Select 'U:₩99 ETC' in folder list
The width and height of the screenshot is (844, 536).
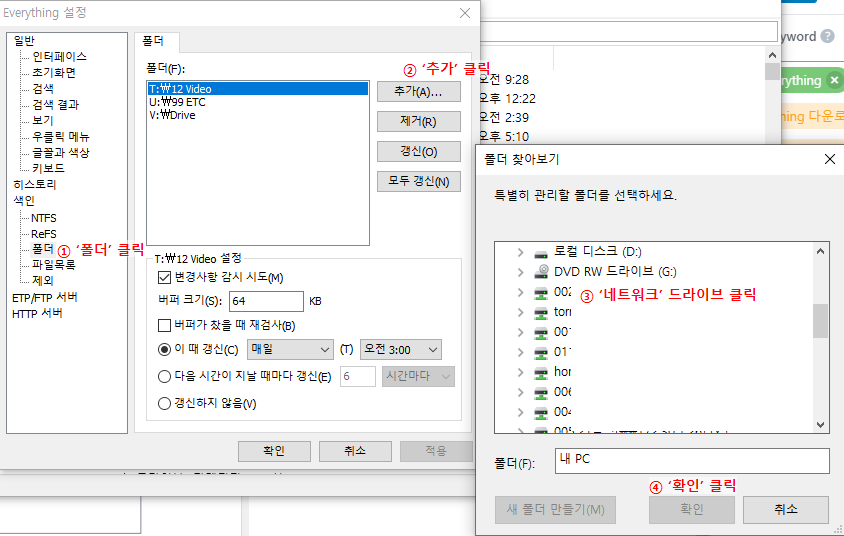click(x=258, y=102)
